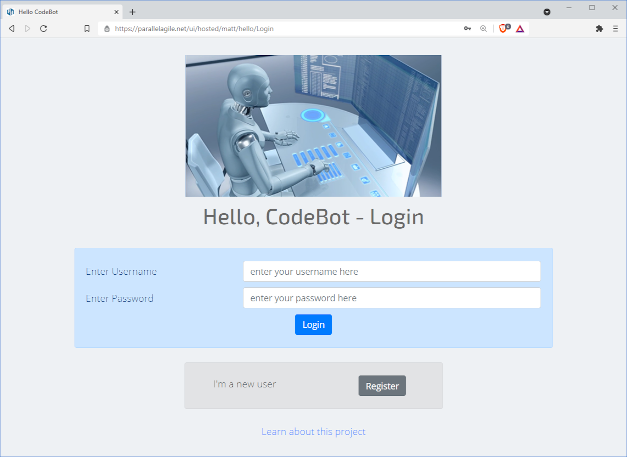This screenshot has width=627, height=457.
Task: Close the browser window
Action: click(x=615, y=8)
